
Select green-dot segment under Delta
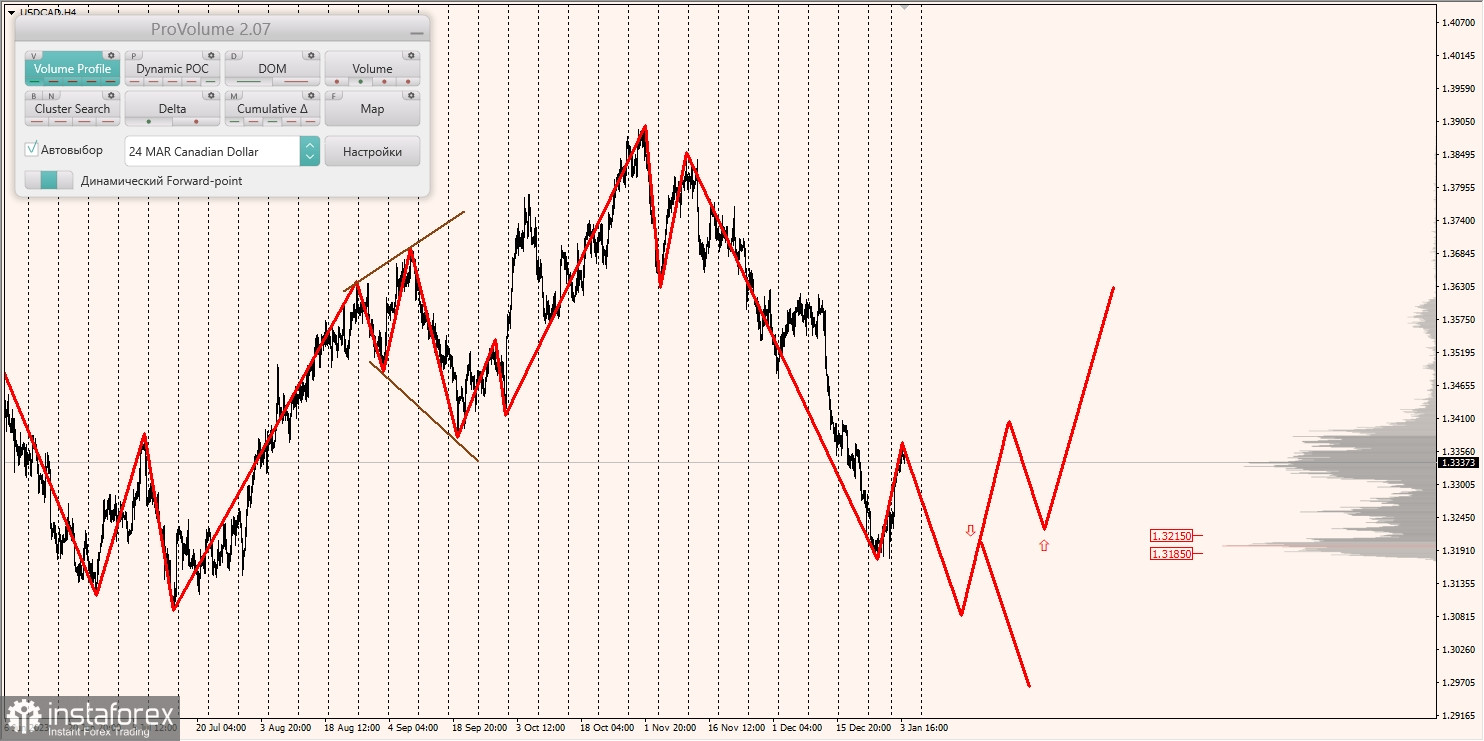click(148, 122)
